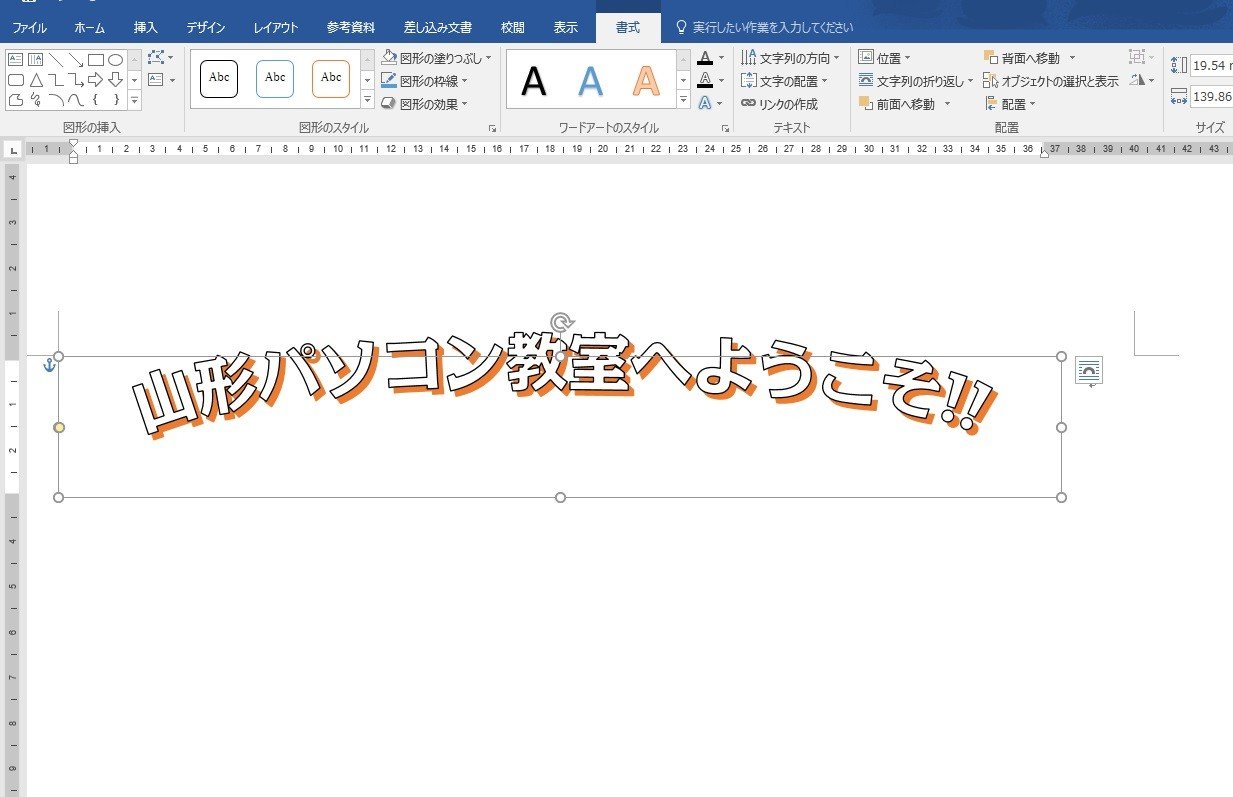1233x797 pixels.
Task: Apply the blue A WordArt style
Action: tap(591, 80)
